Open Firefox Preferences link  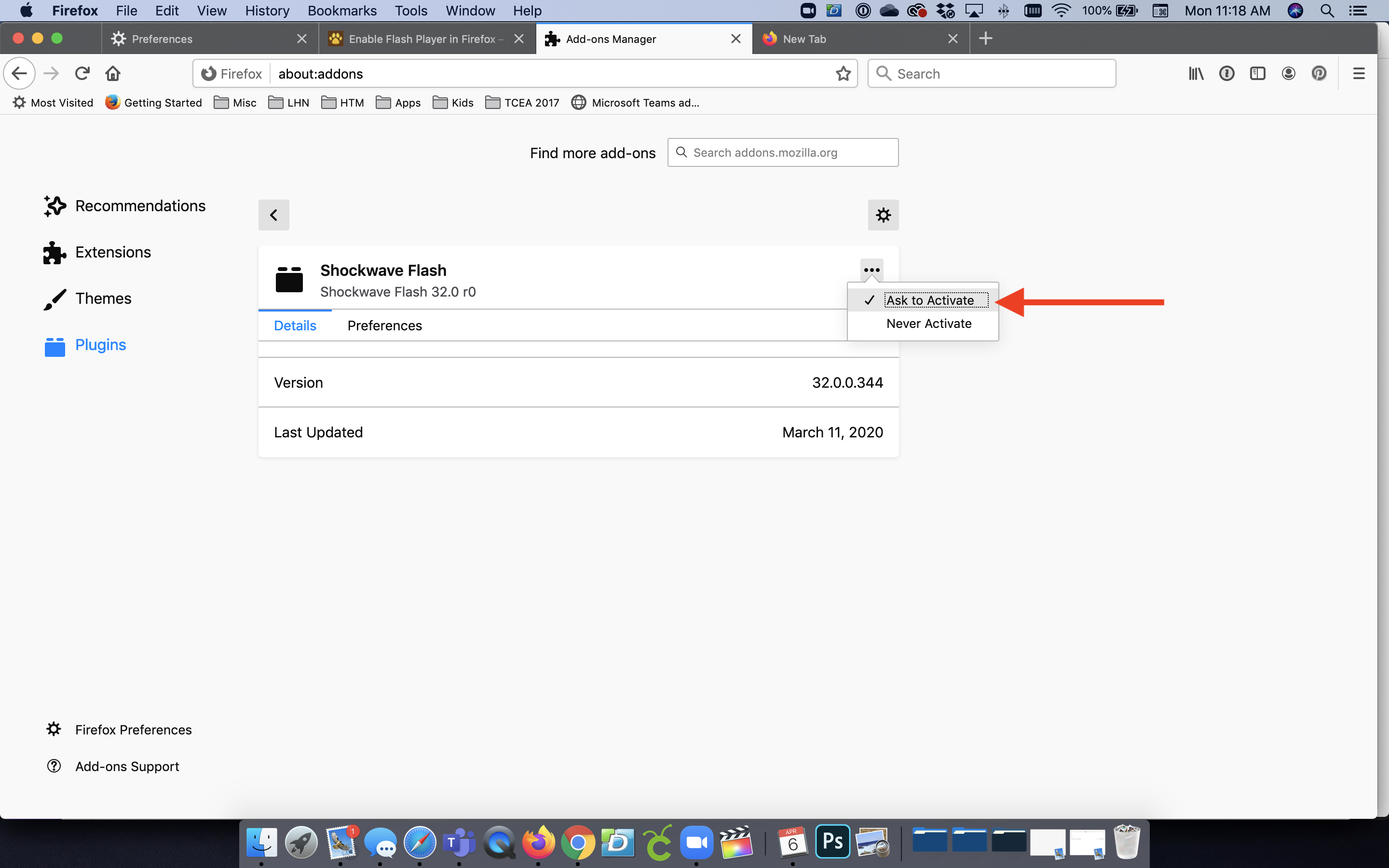(x=119, y=730)
